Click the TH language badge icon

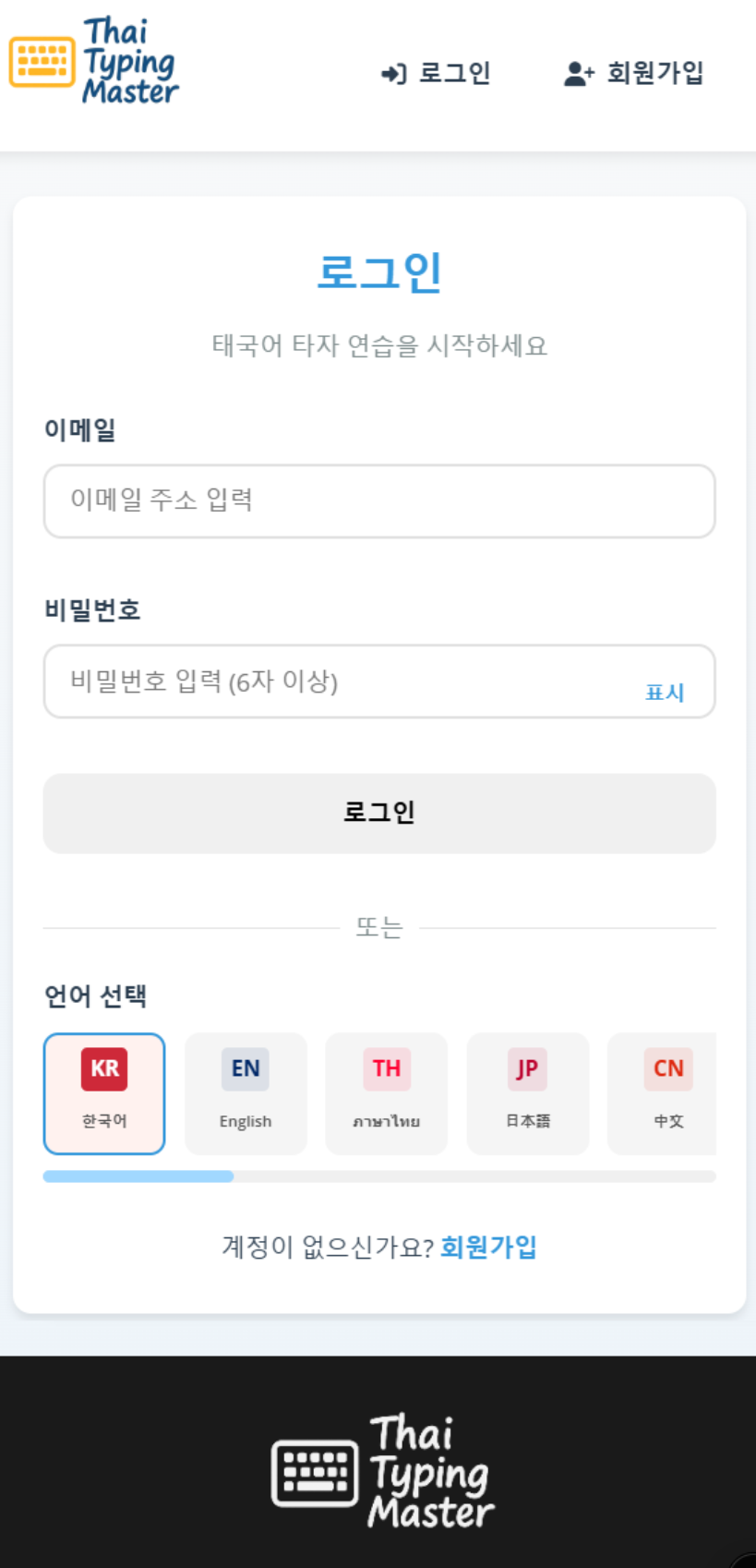[x=387, y=1068]
